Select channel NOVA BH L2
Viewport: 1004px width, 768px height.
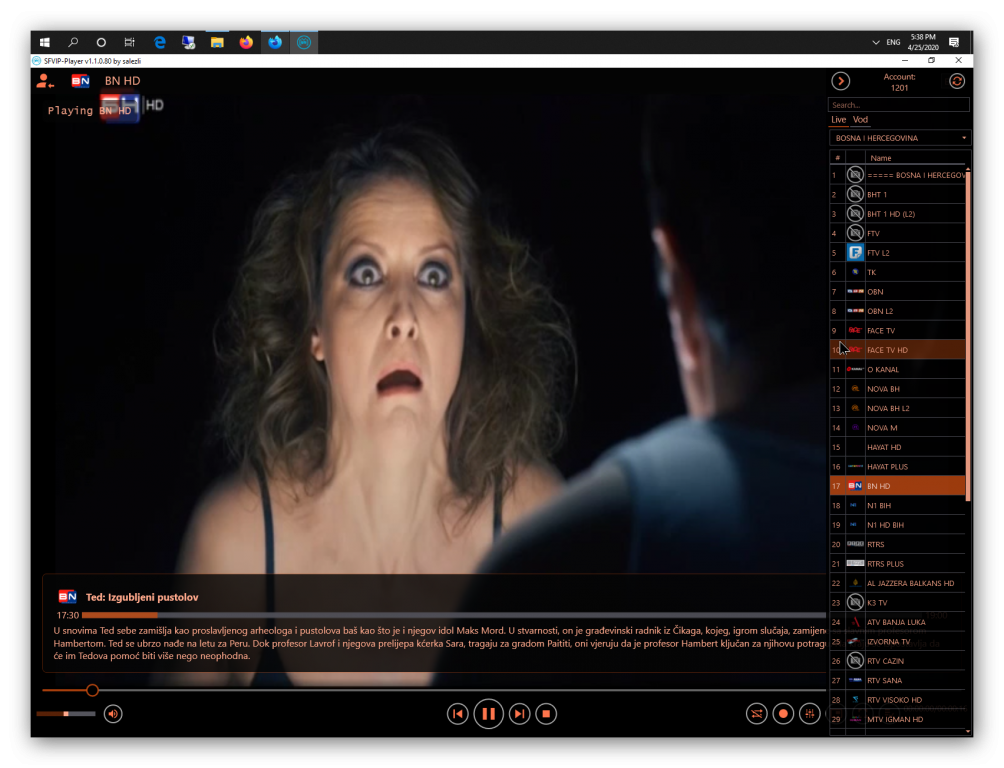(897, 408)
